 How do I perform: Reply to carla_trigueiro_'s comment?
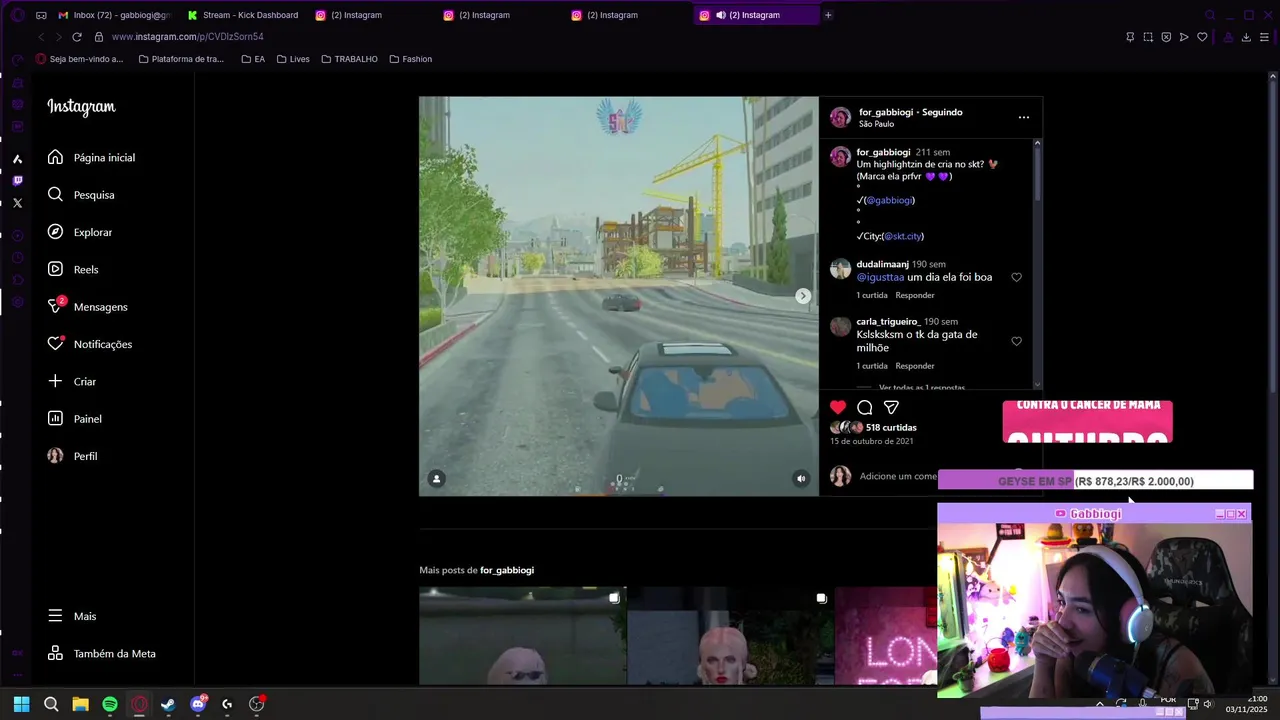pyautogui.click(x=915, y=366)
